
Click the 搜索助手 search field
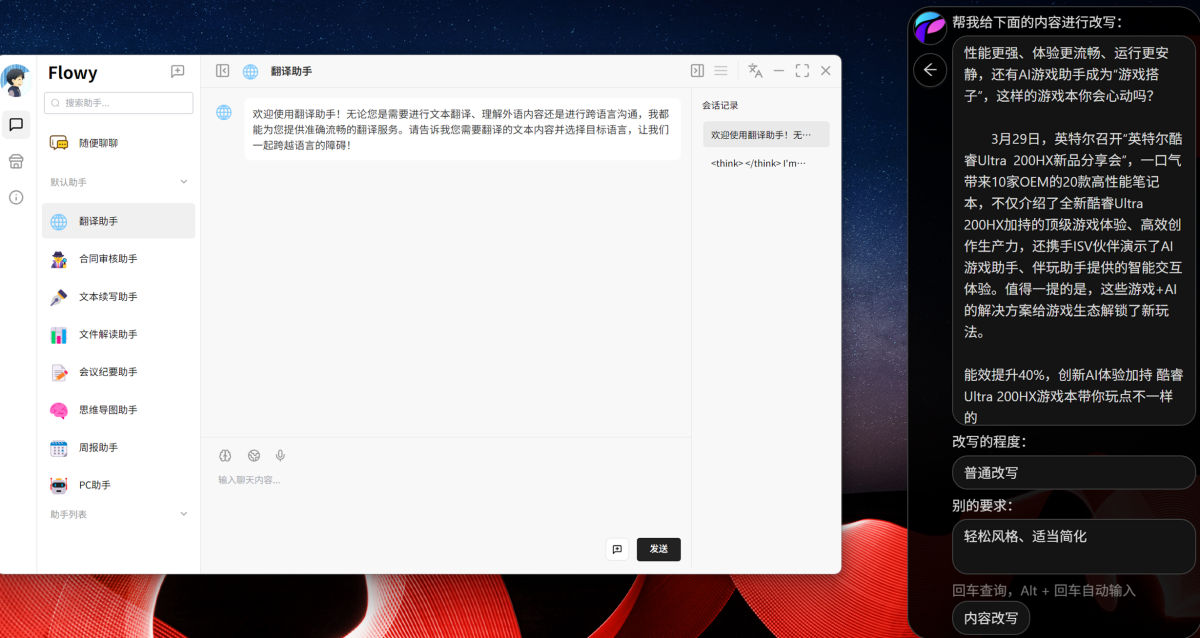coord(119,103)
